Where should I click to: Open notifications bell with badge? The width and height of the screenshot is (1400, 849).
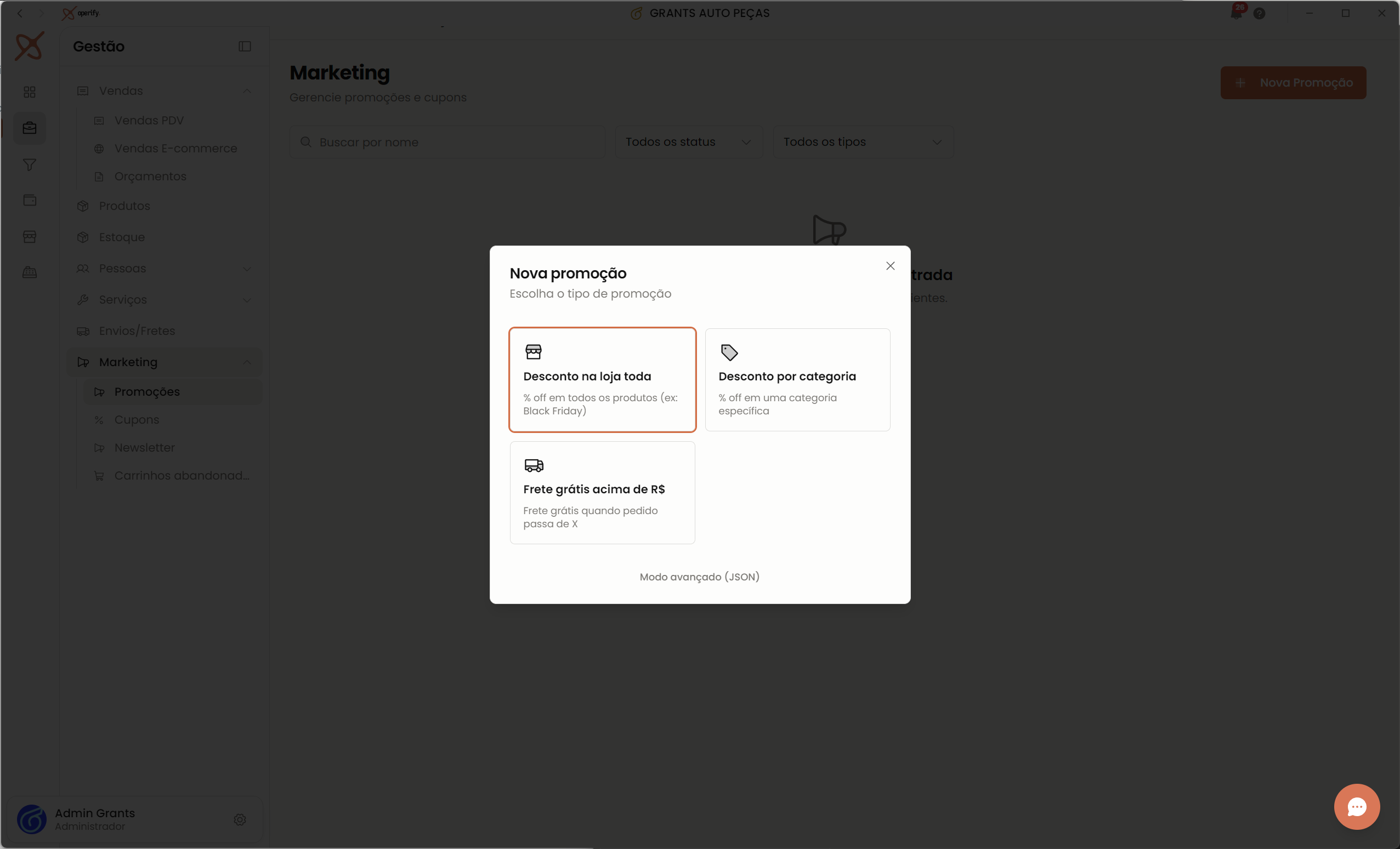(1237, 13)
